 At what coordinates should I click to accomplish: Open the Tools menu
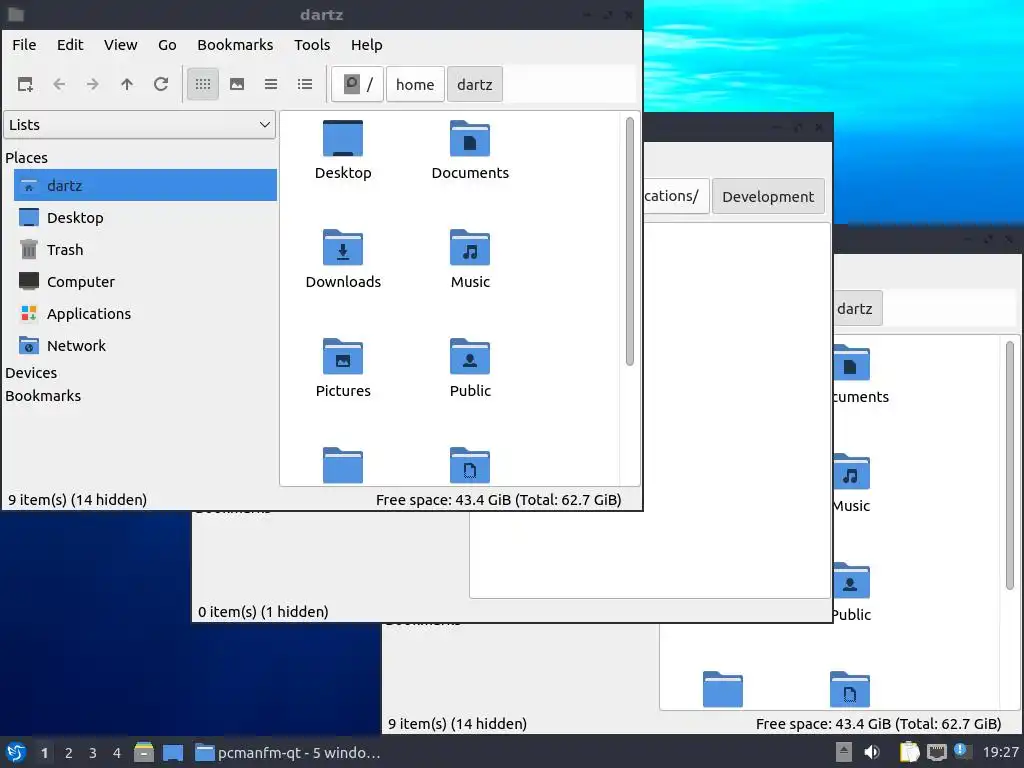[312, 45]
